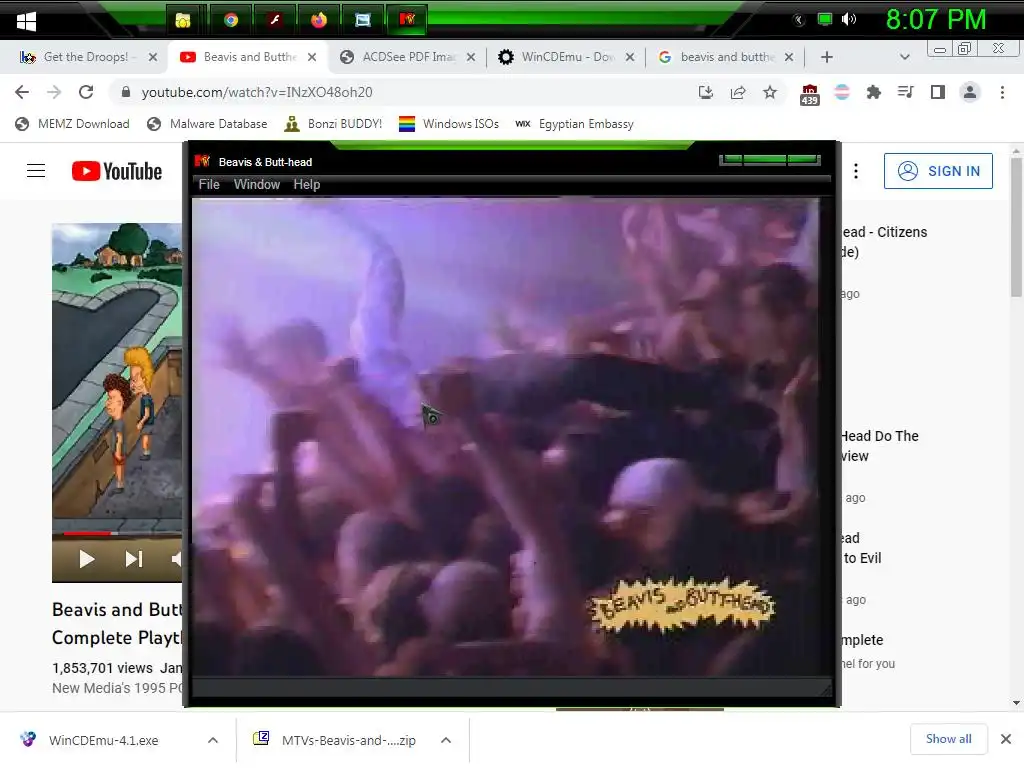The width and height of the screenshot is (1024, 768).
Task: Toggle the Chrome side panel
Action: point(938,92)
